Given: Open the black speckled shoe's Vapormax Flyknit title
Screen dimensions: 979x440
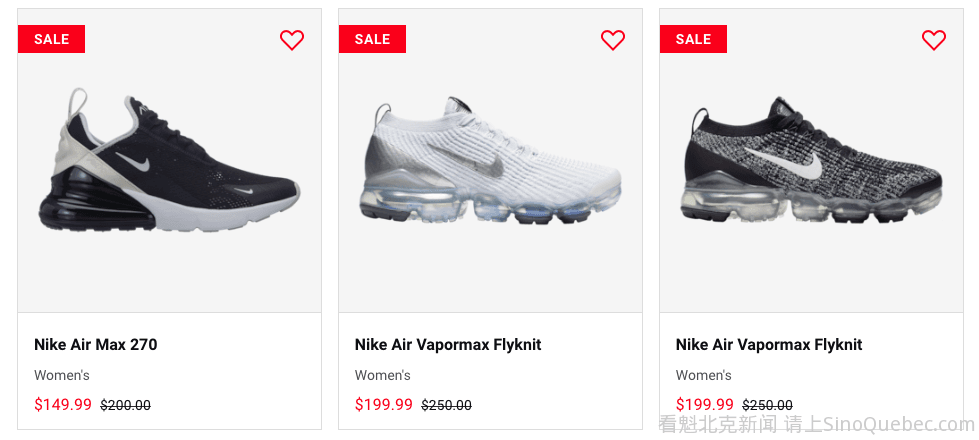Looking at the screenshot, I should click(769, 345).
